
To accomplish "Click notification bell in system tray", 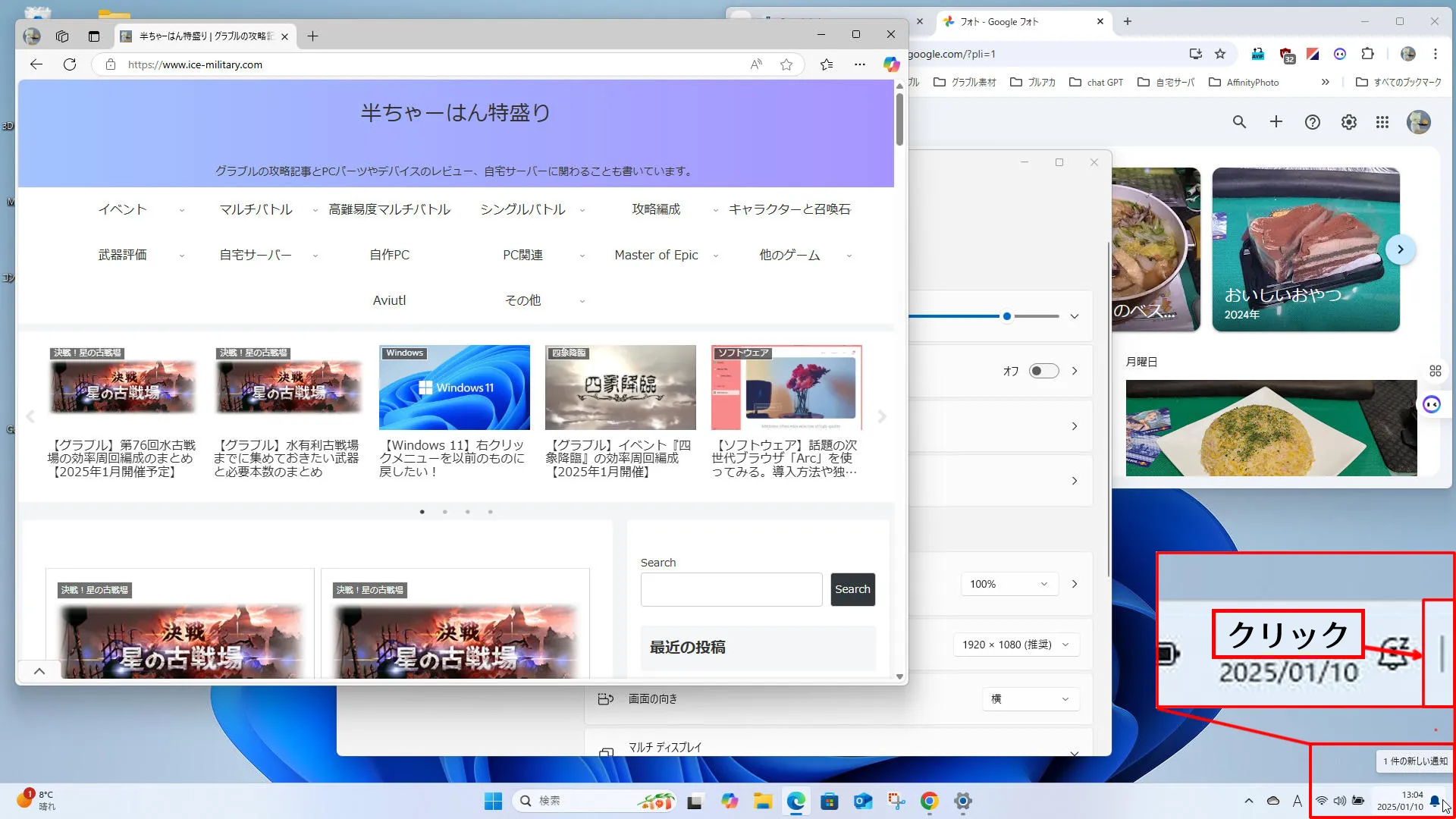I will tap(1434, 801).
